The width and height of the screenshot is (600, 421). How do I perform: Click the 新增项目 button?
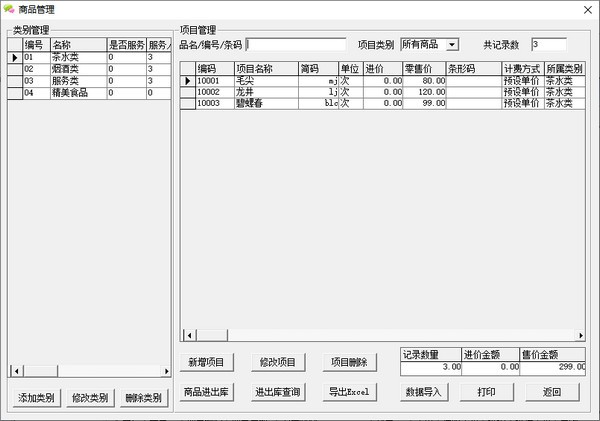click(x=207, y=361)
